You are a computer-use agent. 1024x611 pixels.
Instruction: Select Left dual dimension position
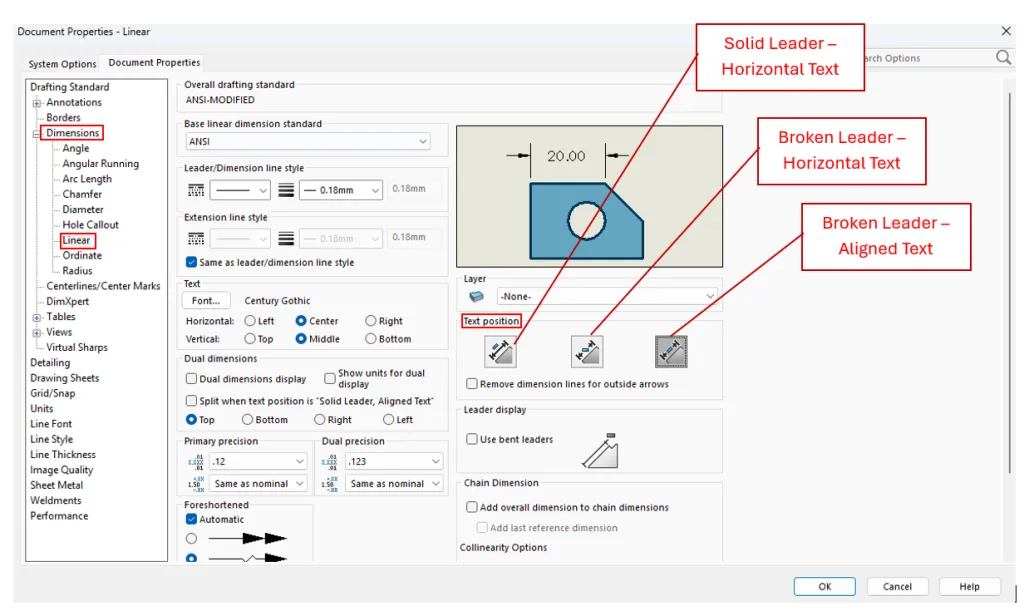(x=389, y=420)
